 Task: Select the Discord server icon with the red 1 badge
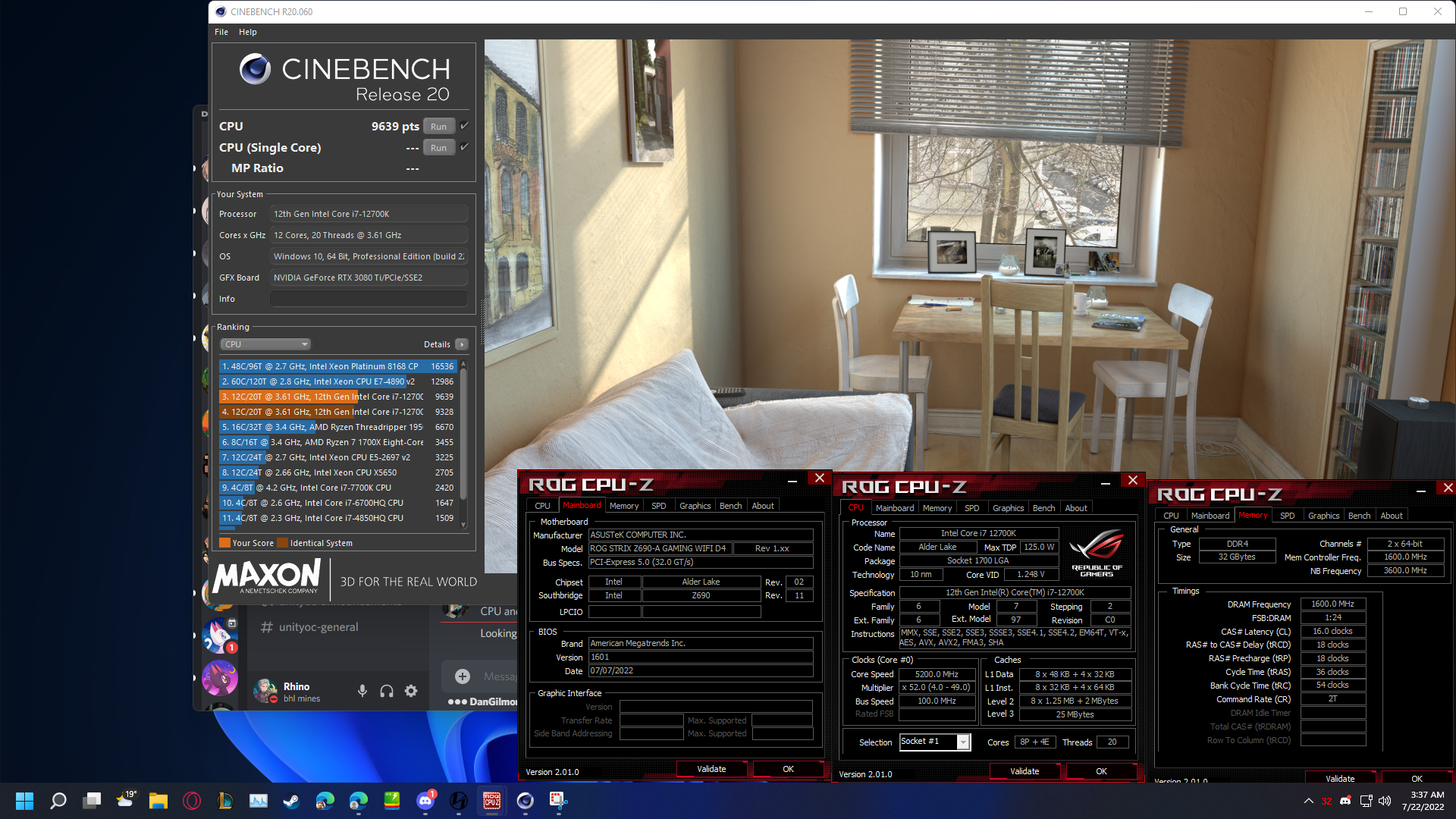pos(220,635)
